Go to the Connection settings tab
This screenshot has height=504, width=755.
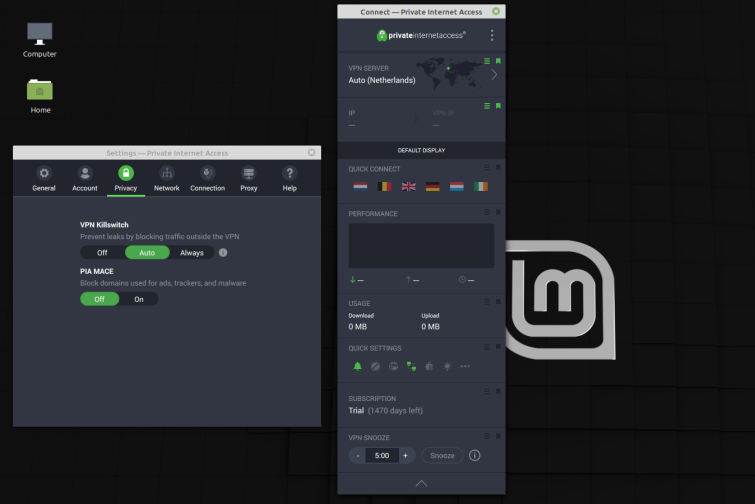coord(208,179)
